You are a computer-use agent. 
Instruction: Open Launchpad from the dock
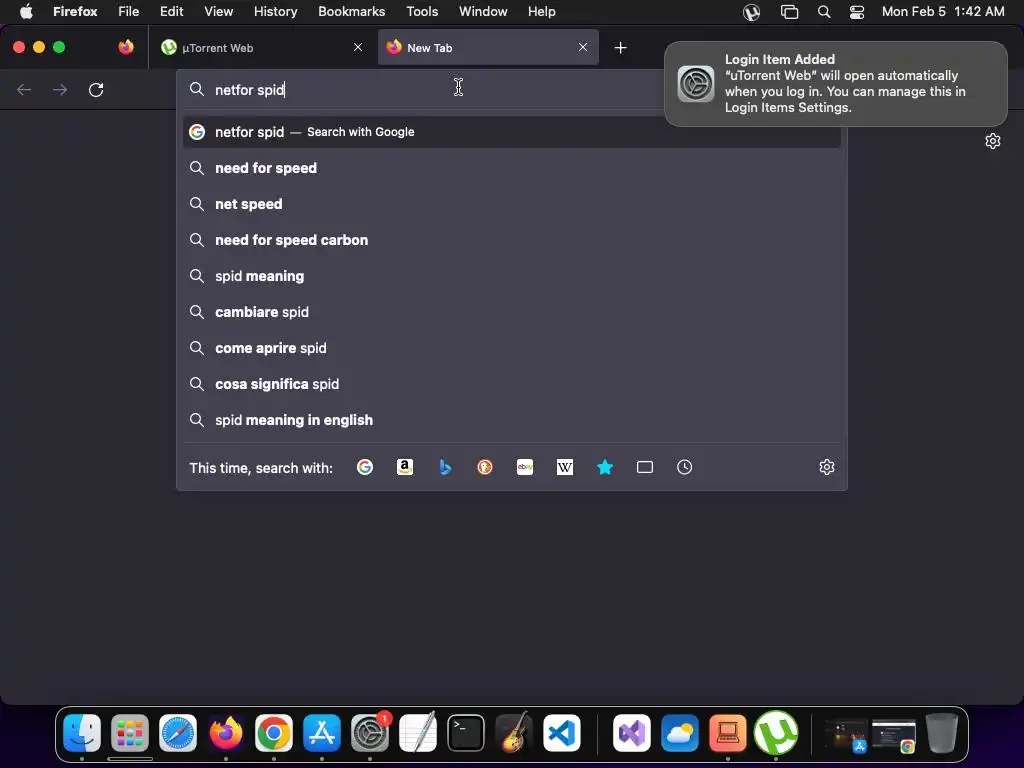130,733
